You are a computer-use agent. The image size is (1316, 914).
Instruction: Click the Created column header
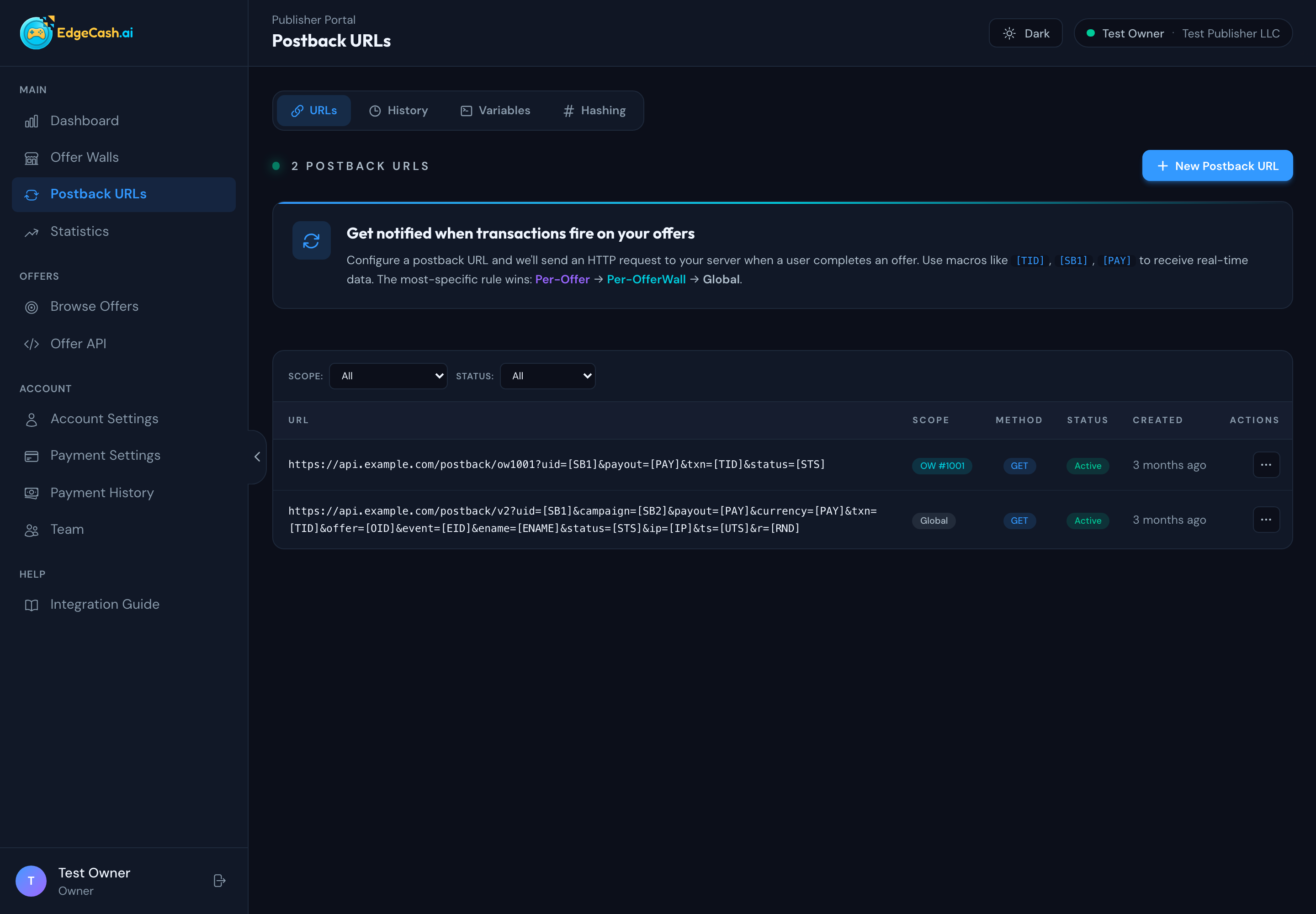click(x=1157, y=420)
